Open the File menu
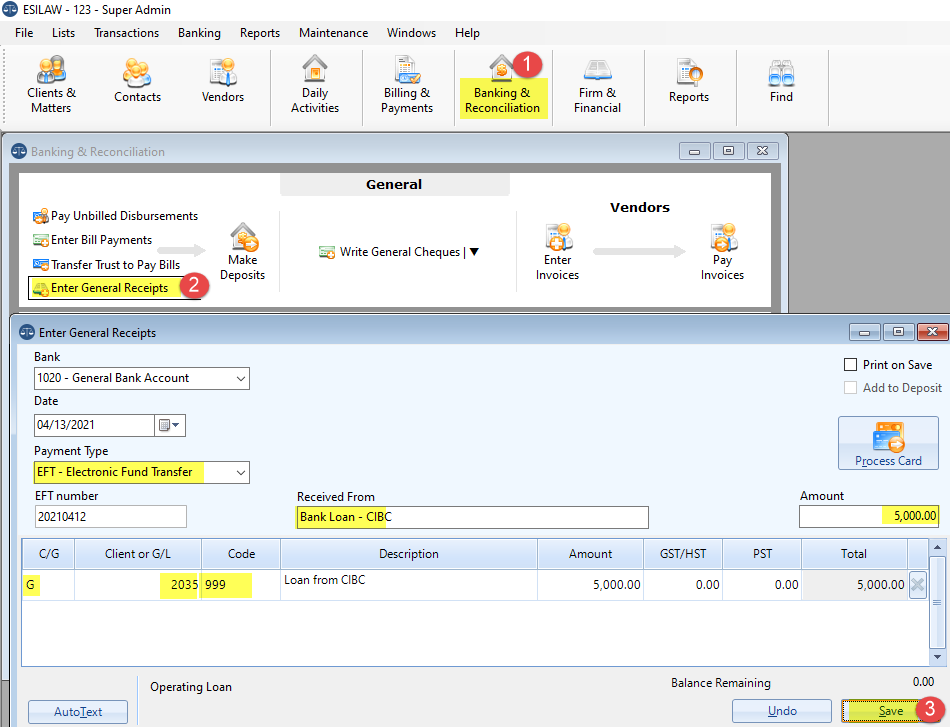This screenshot has width=950, height=727. tap(24, 33)
